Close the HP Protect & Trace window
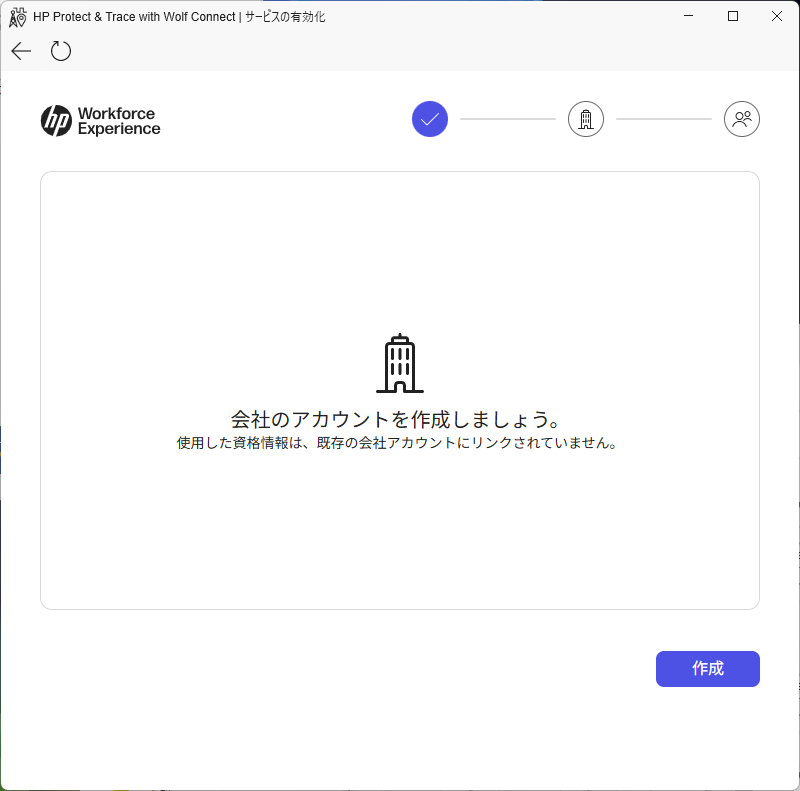 coord(777,16)
